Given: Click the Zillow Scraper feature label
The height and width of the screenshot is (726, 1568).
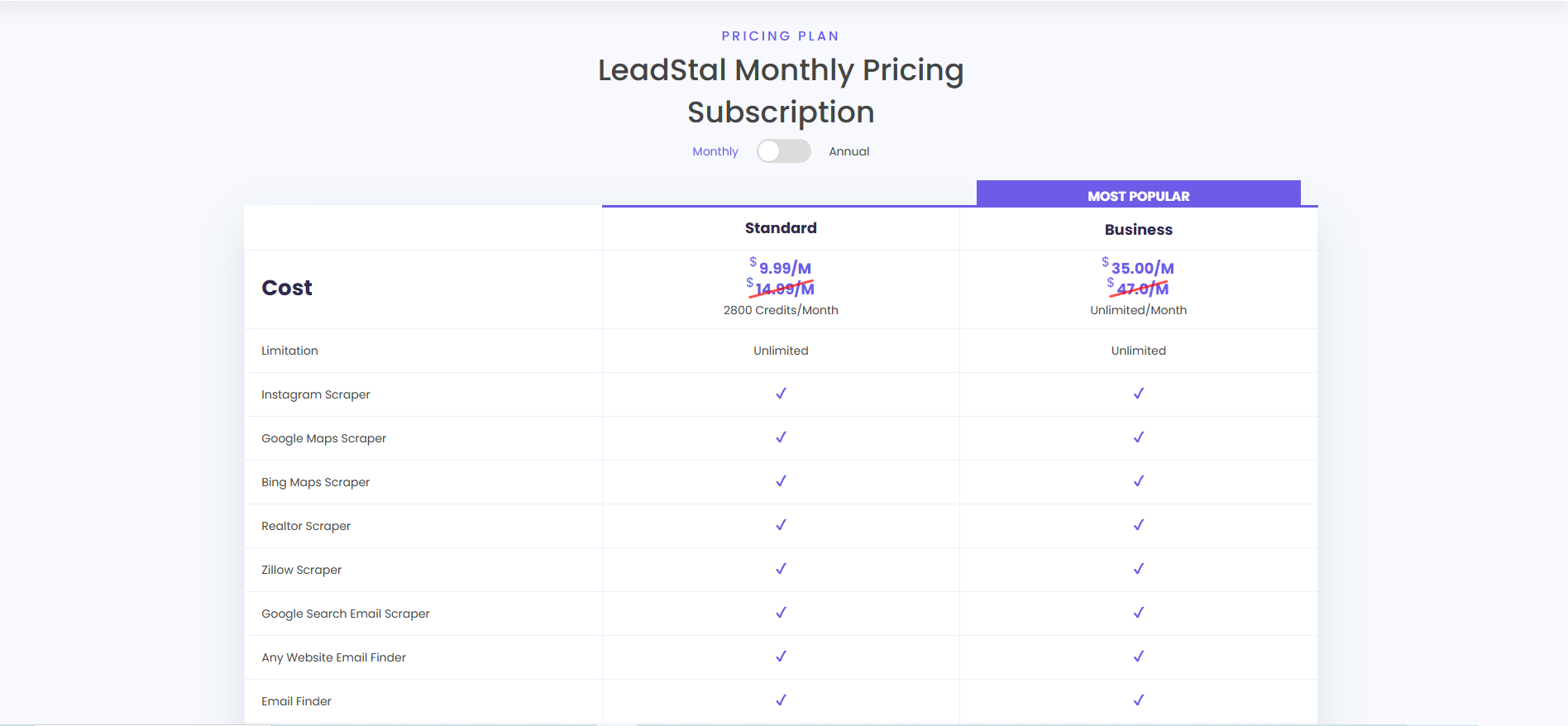Looking at the screenshot, I should tap(301, 570).
